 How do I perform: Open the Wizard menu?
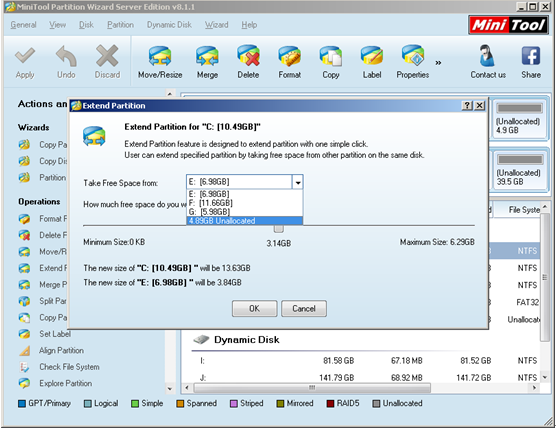[x=216, y=25]
